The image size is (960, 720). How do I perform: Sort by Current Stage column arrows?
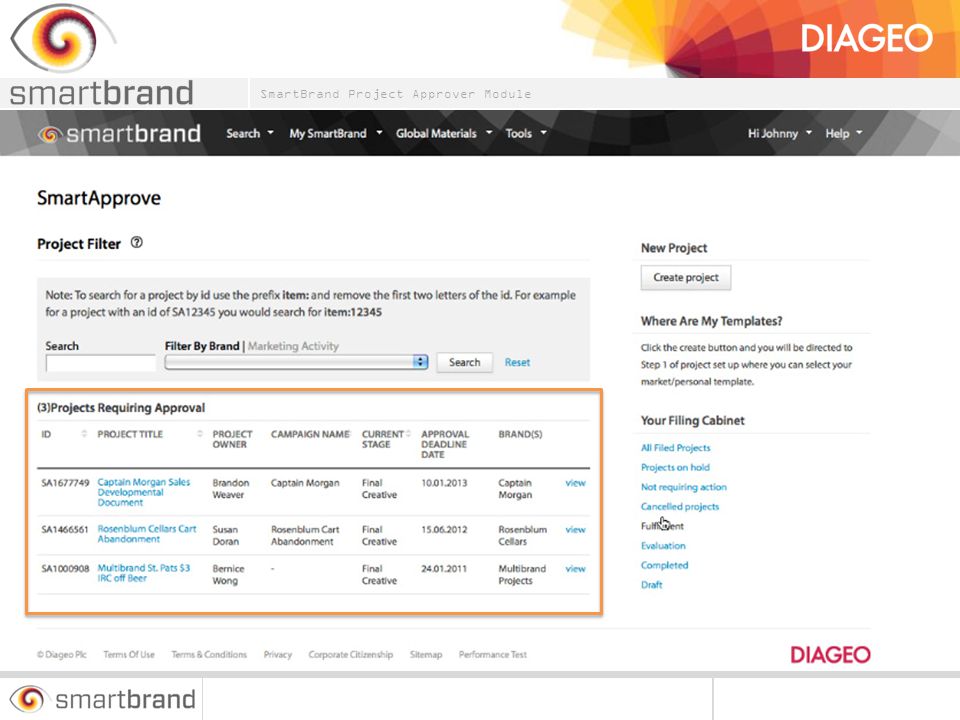(408, 434)
